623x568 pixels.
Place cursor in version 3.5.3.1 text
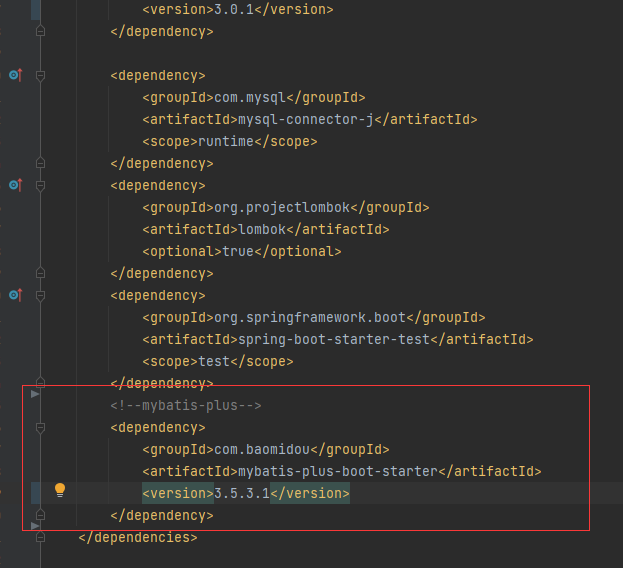[241, 493]
